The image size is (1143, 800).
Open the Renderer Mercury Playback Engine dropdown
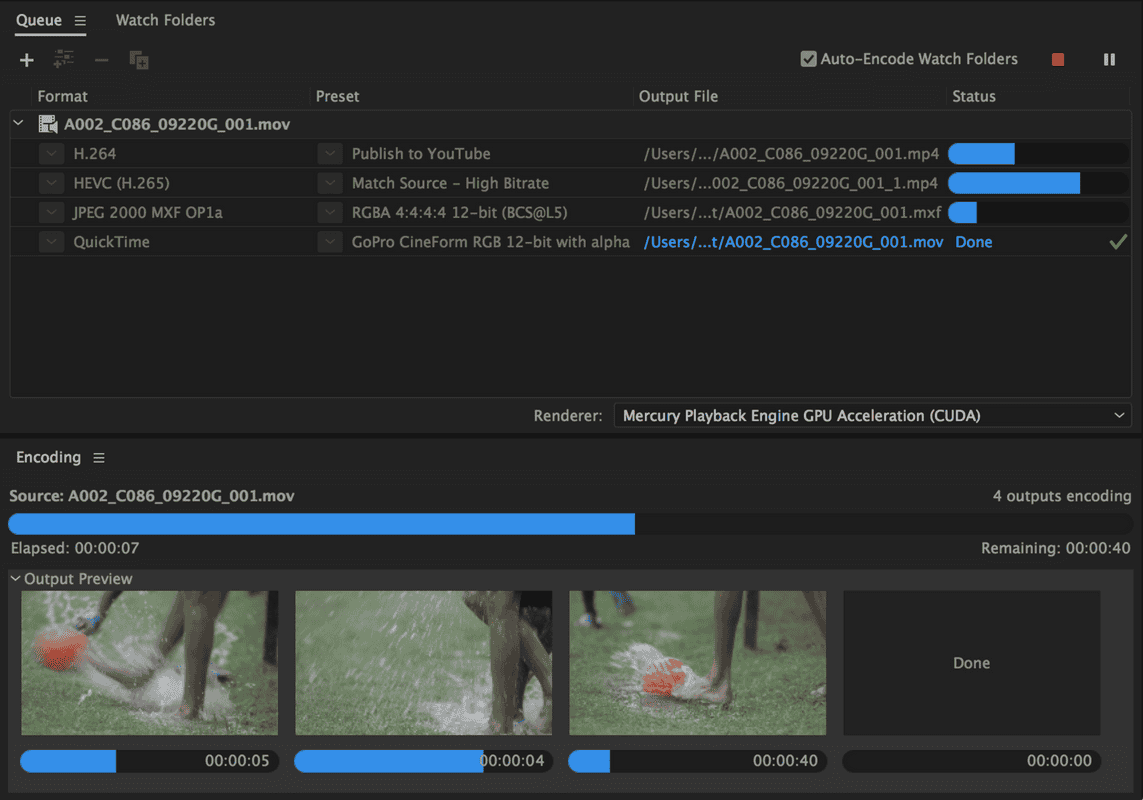coord(873,416)
